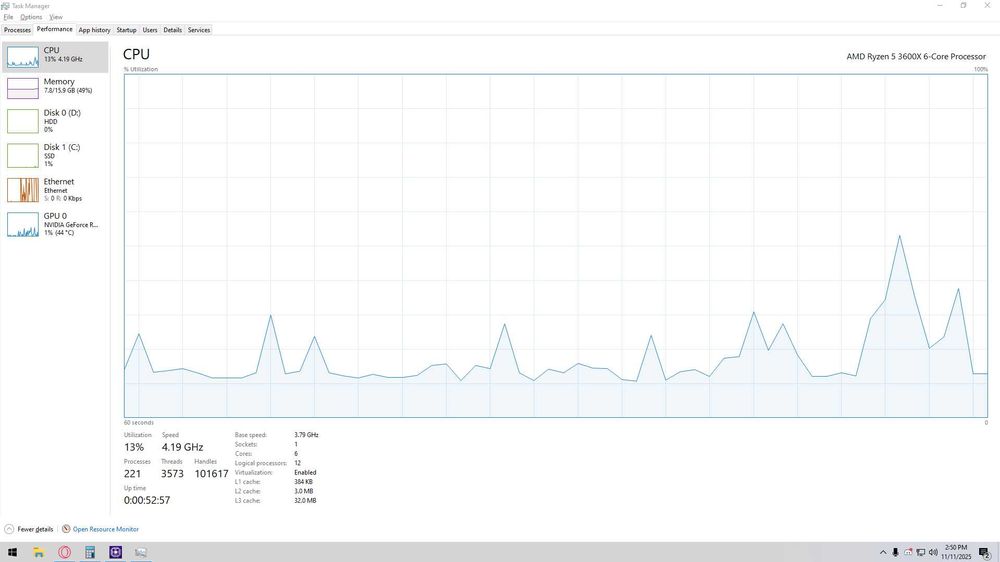
Task: Switch to the Services tab
Action: 199,30
